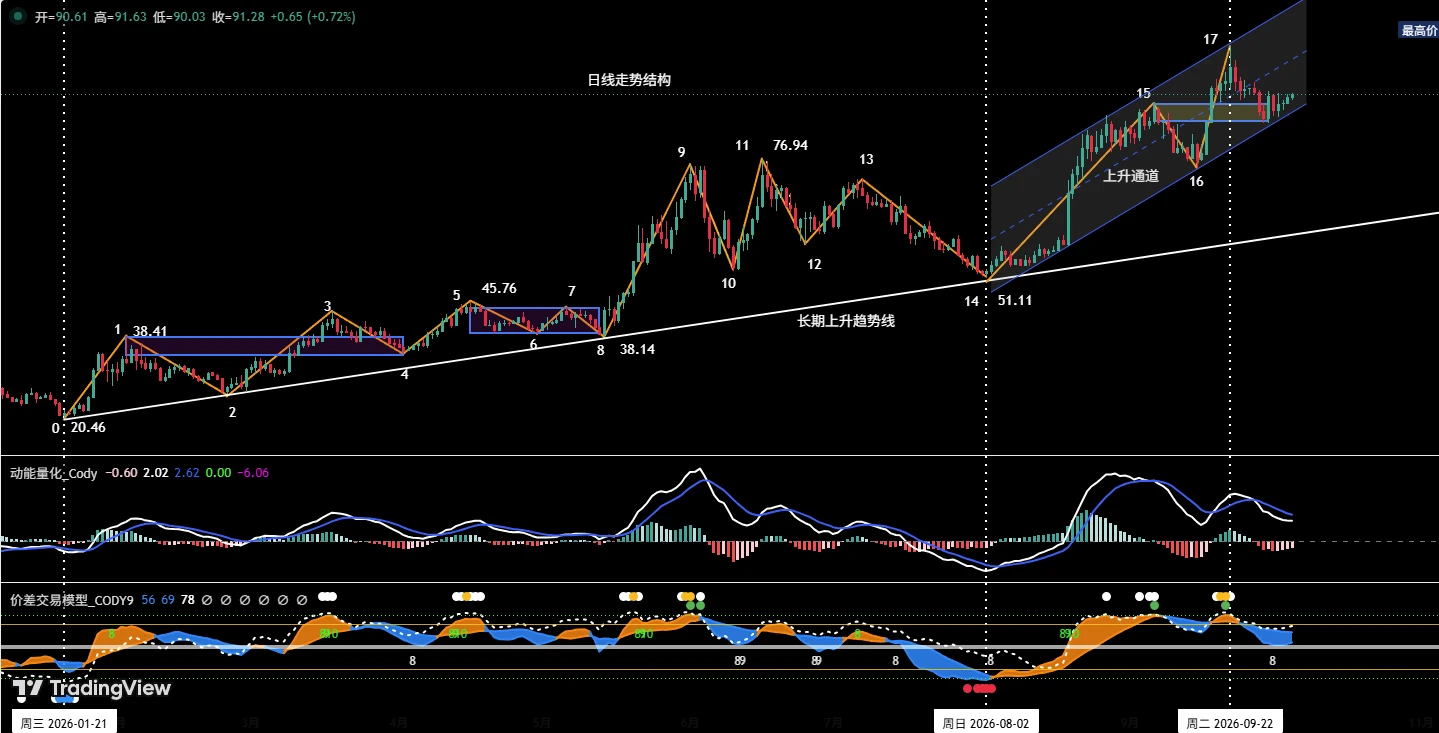Image resolution: width=1439 pixels, height=733 pixels.
Task: Click the green market status circle icon
Action: click(x=17, y=17)
